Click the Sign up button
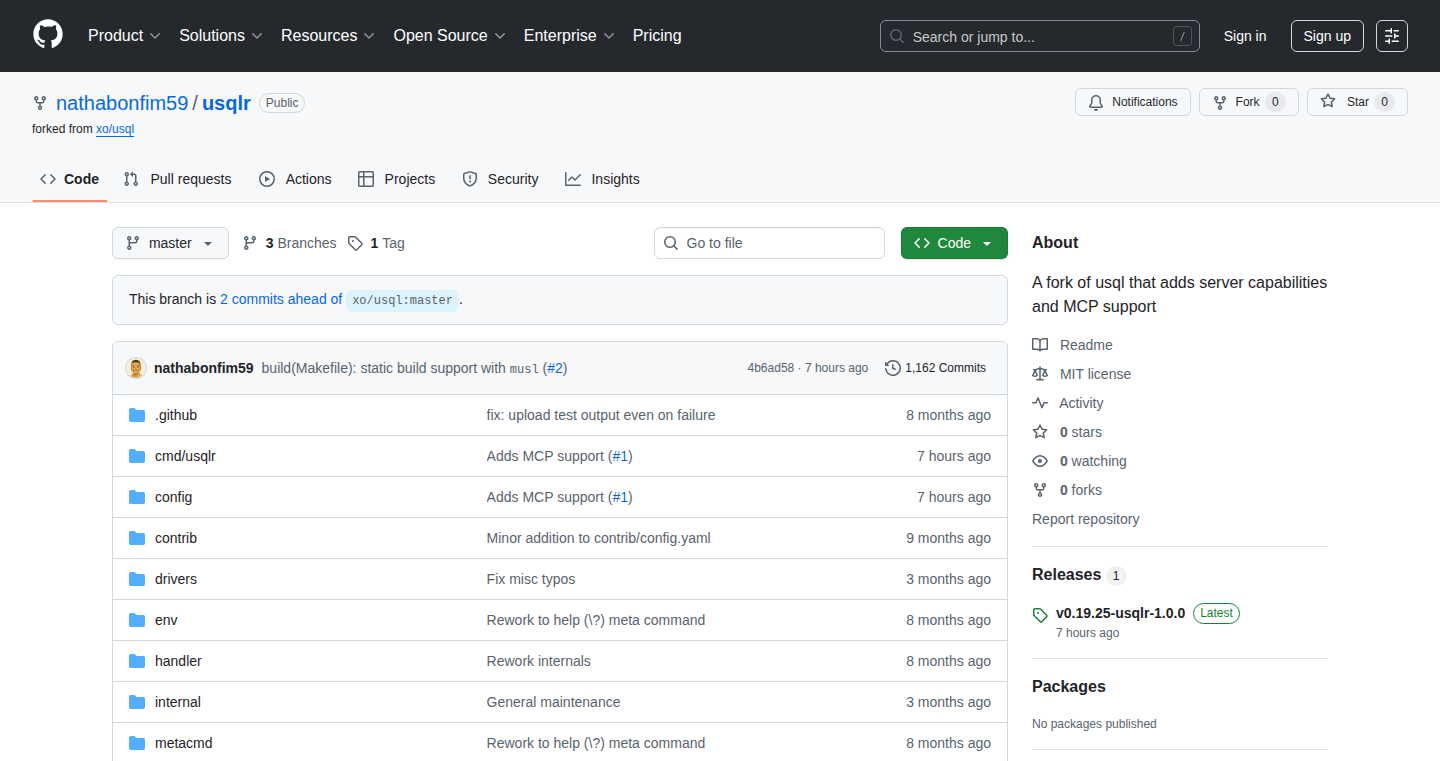1440x761 pixels. [1327, 36]
